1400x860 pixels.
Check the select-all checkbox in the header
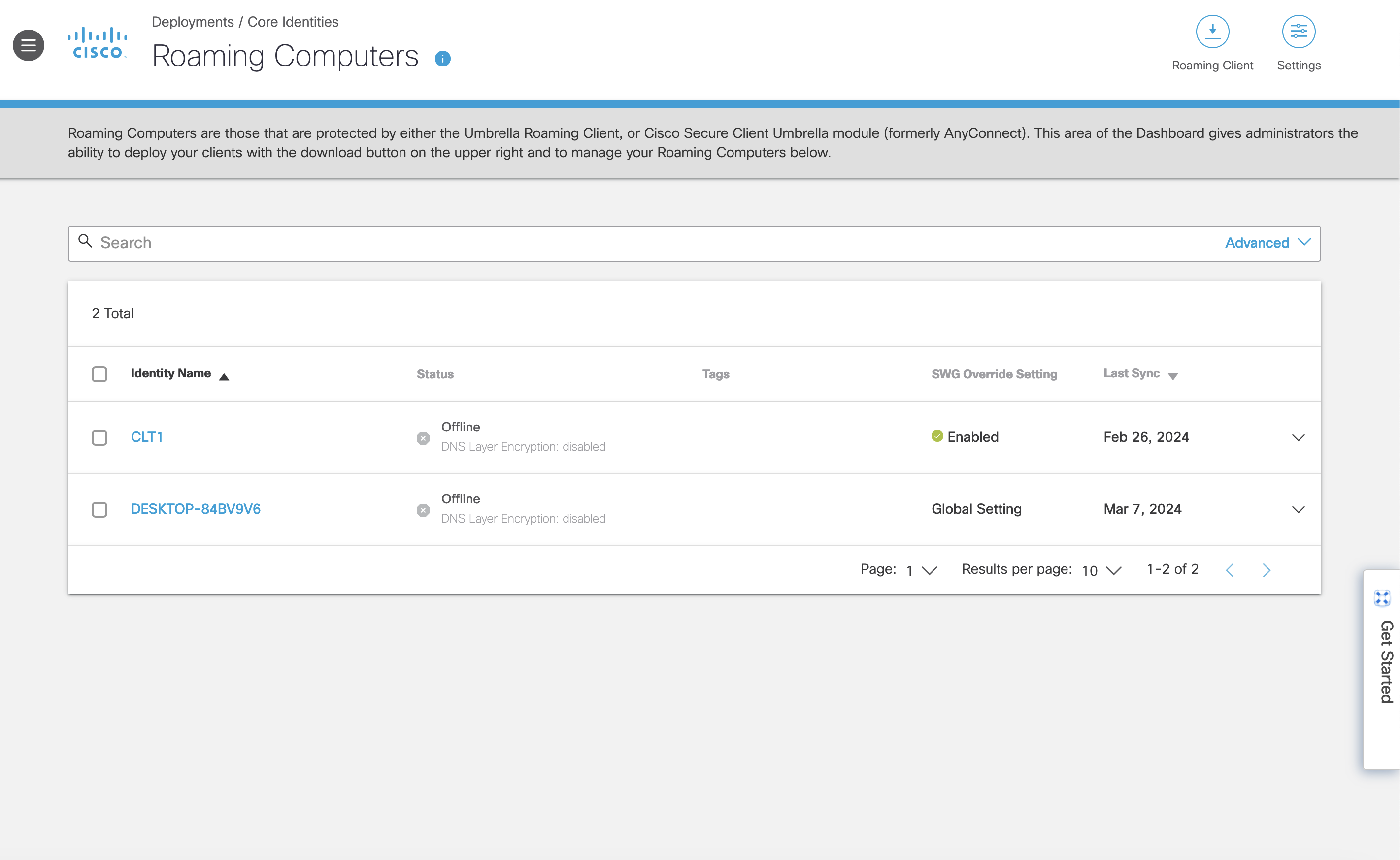pos(100,374)
